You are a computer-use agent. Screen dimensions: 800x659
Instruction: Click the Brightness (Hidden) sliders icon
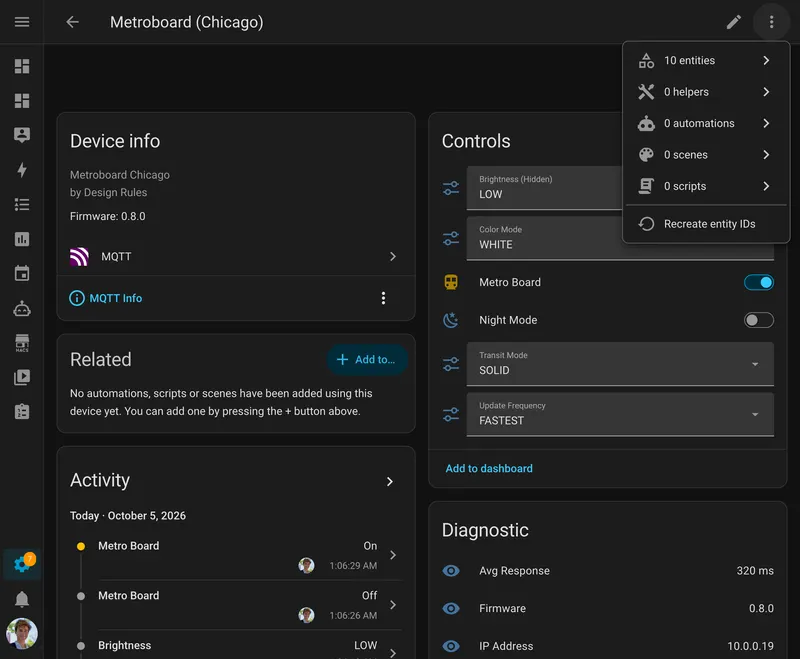tap(451, 188)
